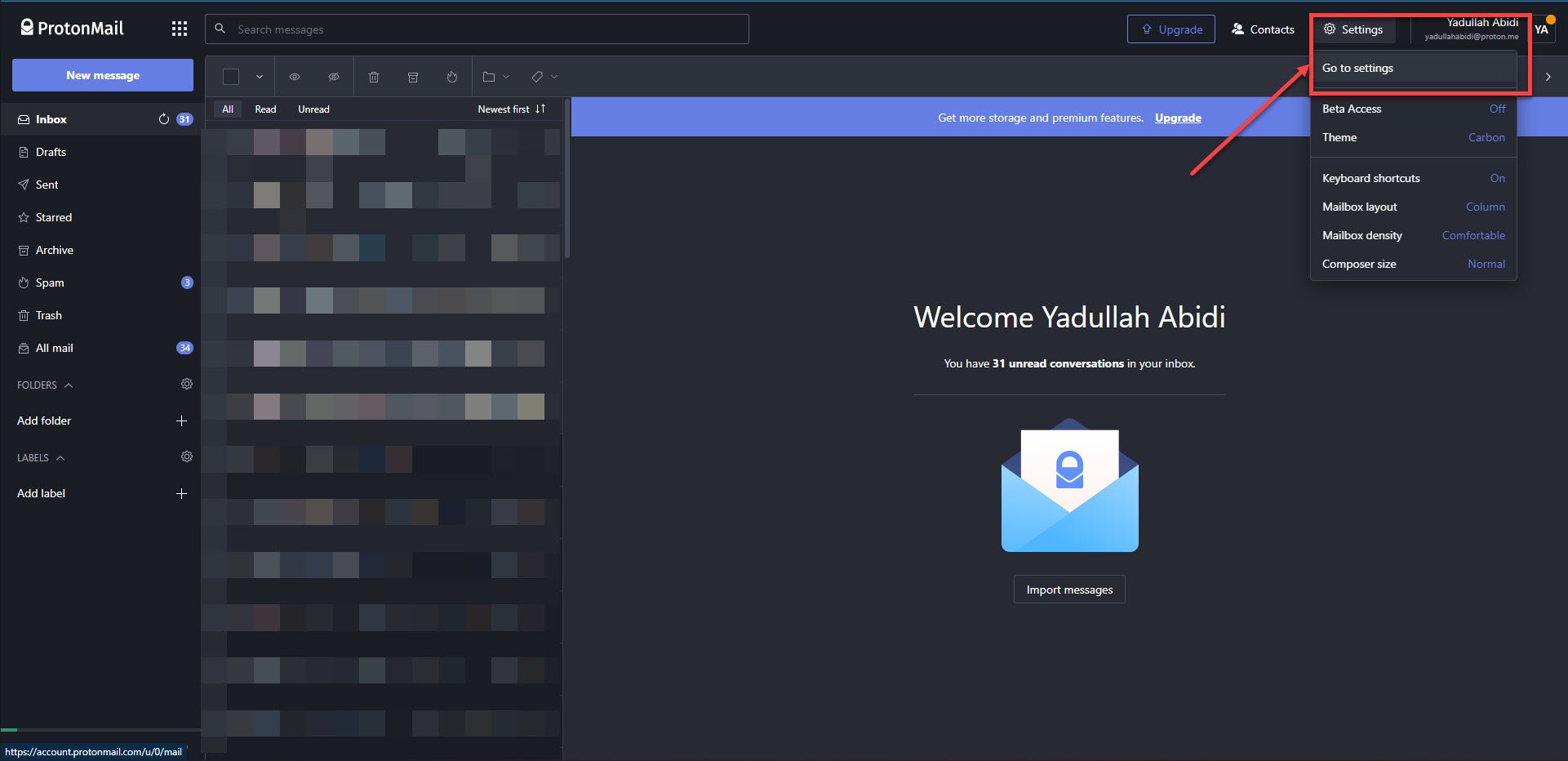Viewport: 1568px width, 761px height.
Task: Toggle sort order arrows icon
Action: click(540, 109)
